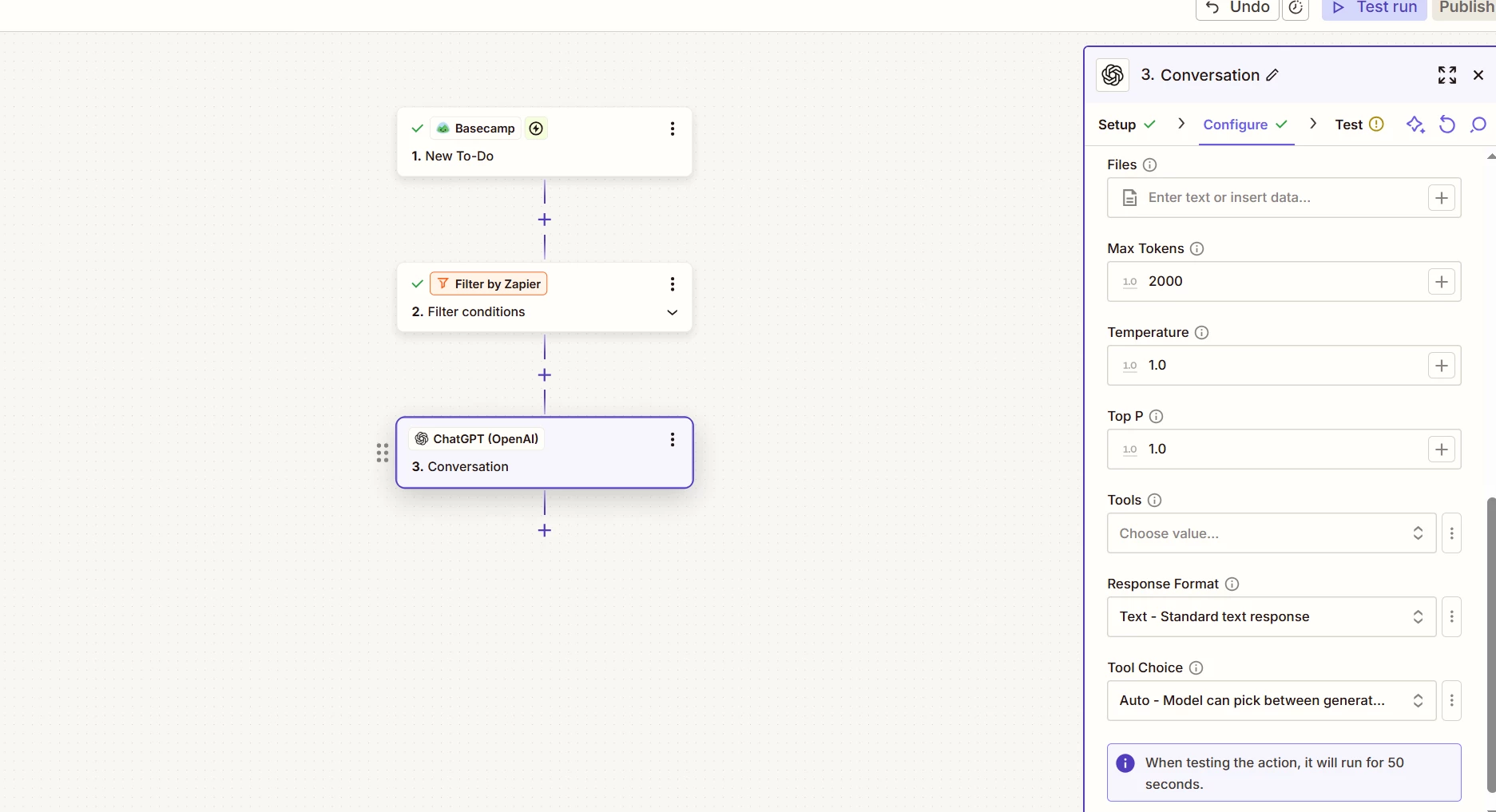The image size is (1496, 812).
Task: Add step between Filter and ChatGPT
Action: click(545, 375)
